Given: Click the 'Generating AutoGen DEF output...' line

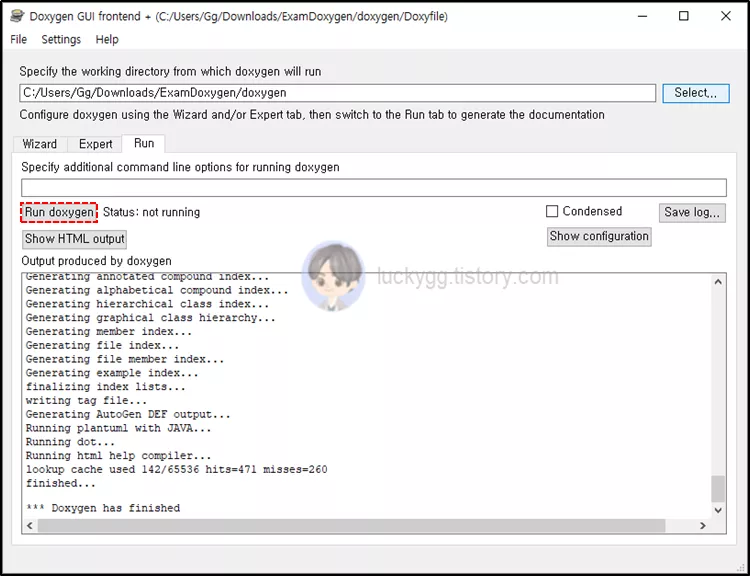Looking at the screenshot, I should tap(128, 414).
